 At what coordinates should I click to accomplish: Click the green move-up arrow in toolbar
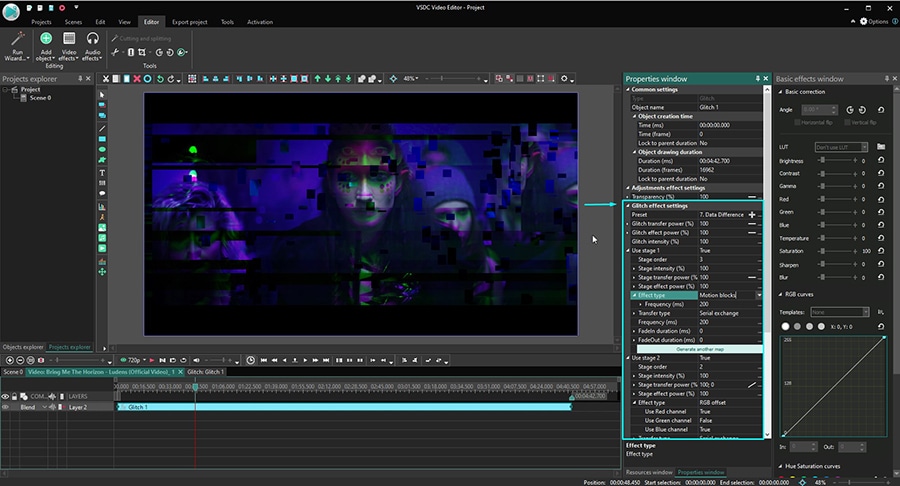click(317, 79)
